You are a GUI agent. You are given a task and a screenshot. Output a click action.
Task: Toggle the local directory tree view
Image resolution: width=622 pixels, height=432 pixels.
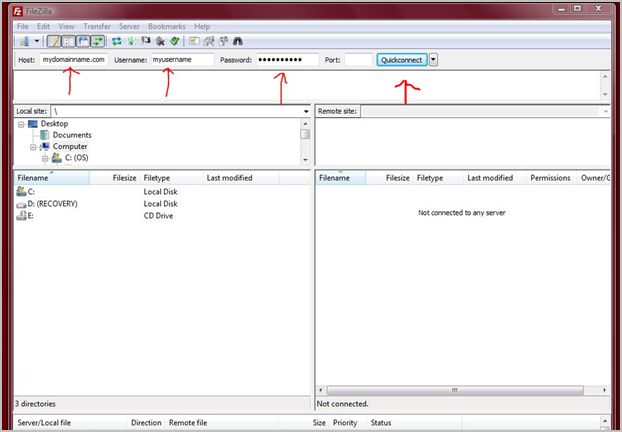coord(68,41)
